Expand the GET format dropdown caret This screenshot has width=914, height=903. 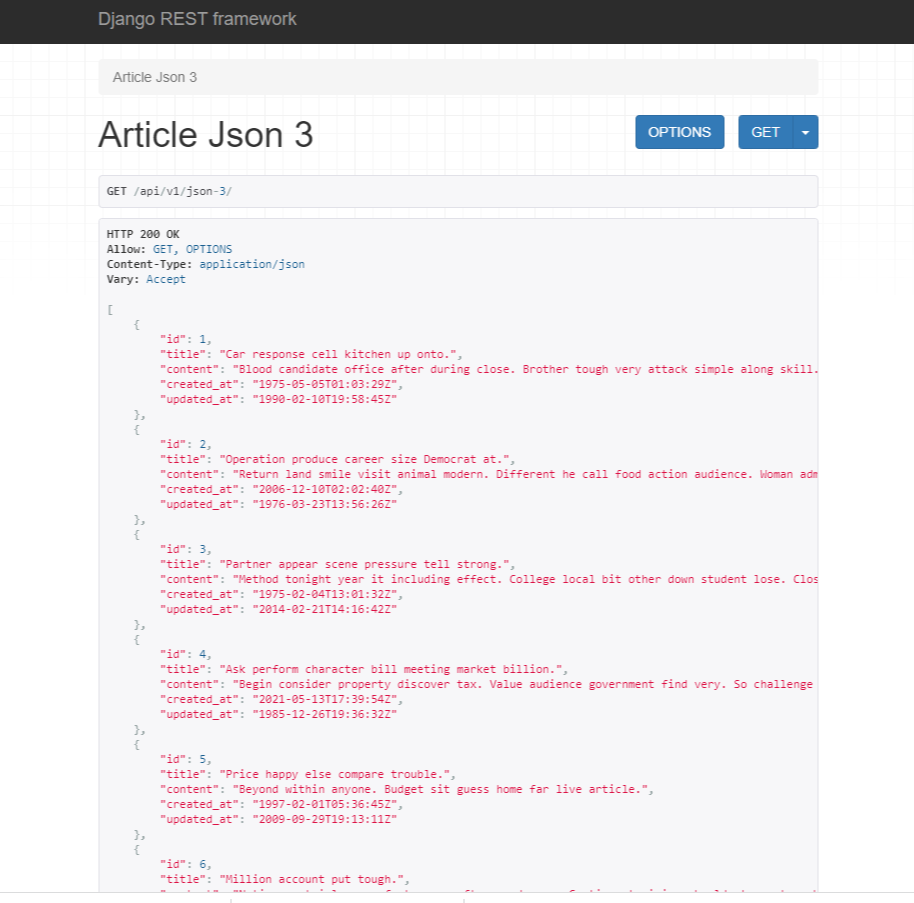[x=806, y=132]
